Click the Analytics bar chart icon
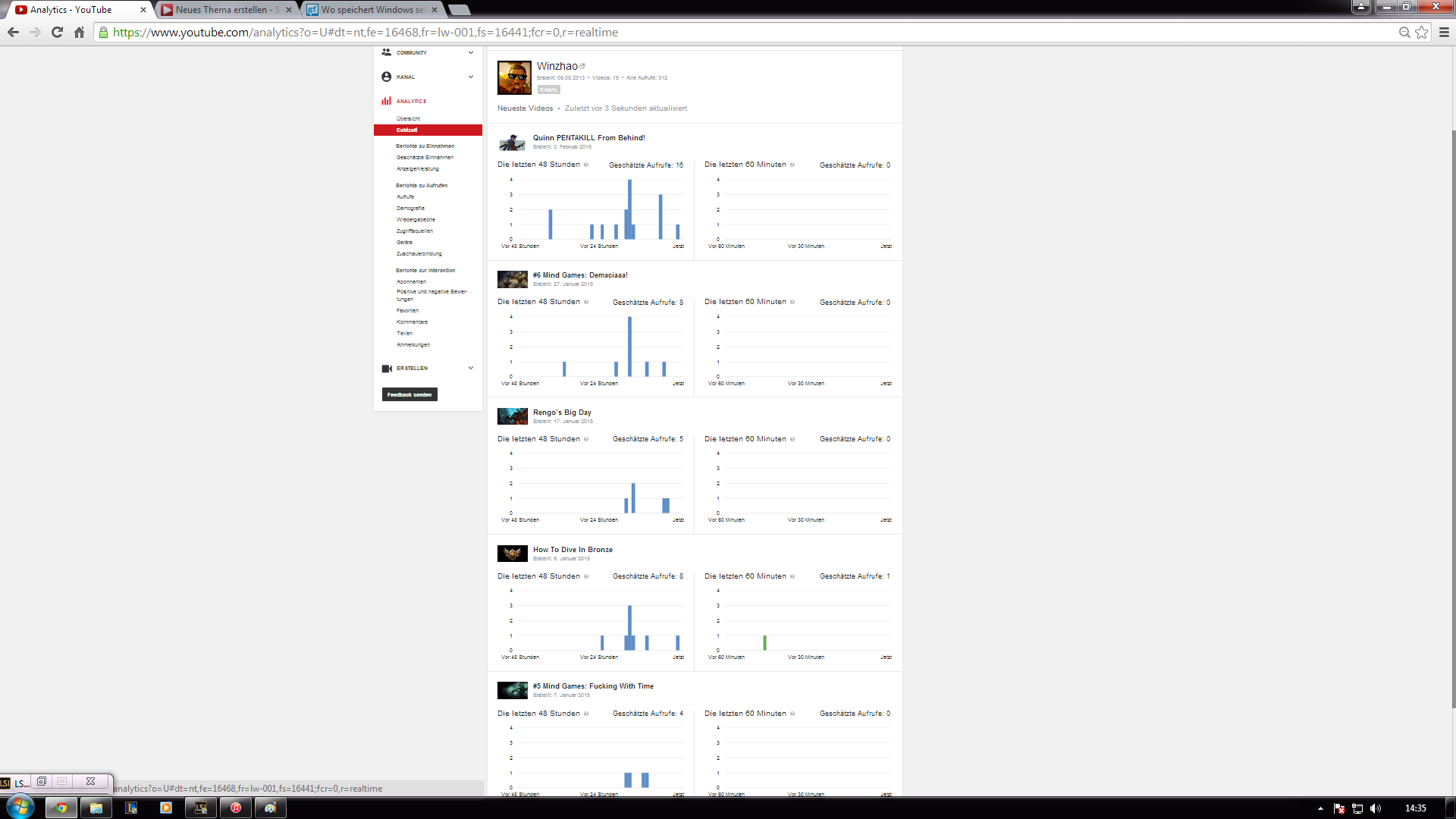 click(x=386, y=101)
